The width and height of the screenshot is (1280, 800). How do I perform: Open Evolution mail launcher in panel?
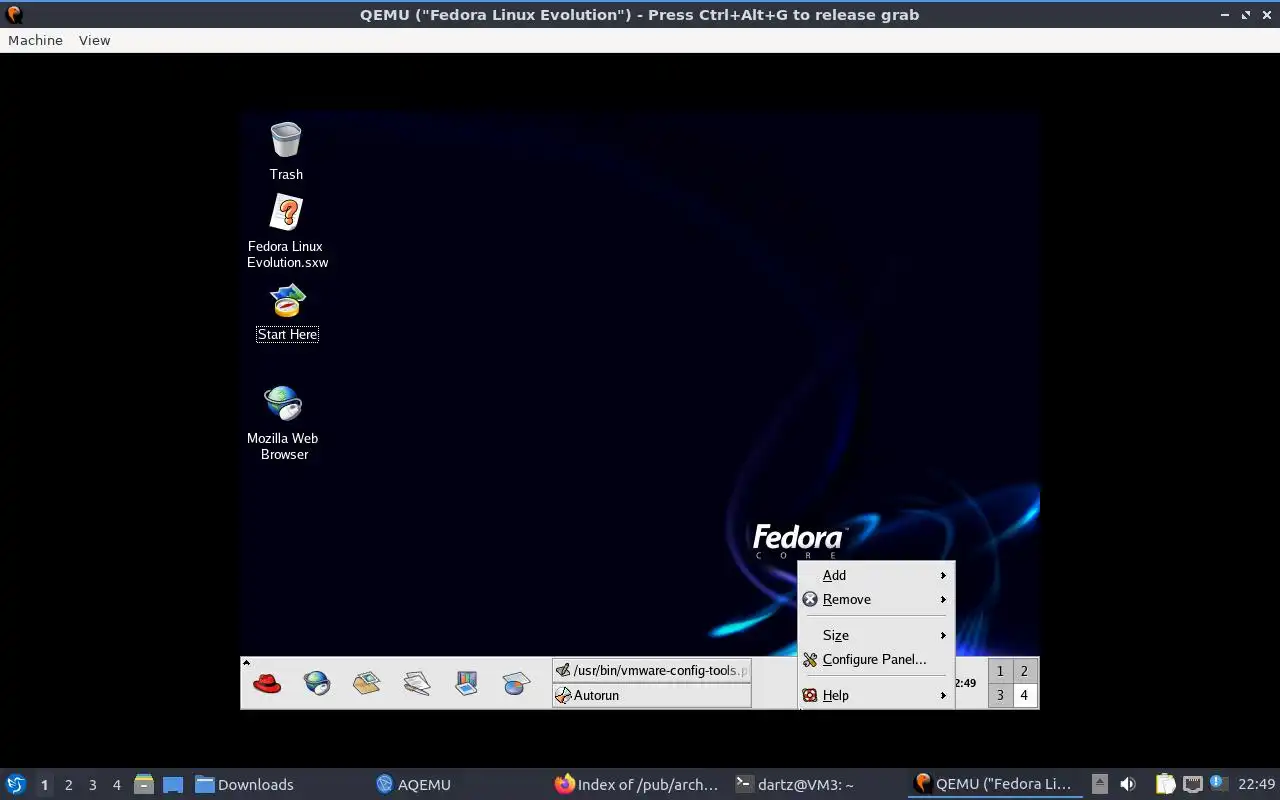366,684
